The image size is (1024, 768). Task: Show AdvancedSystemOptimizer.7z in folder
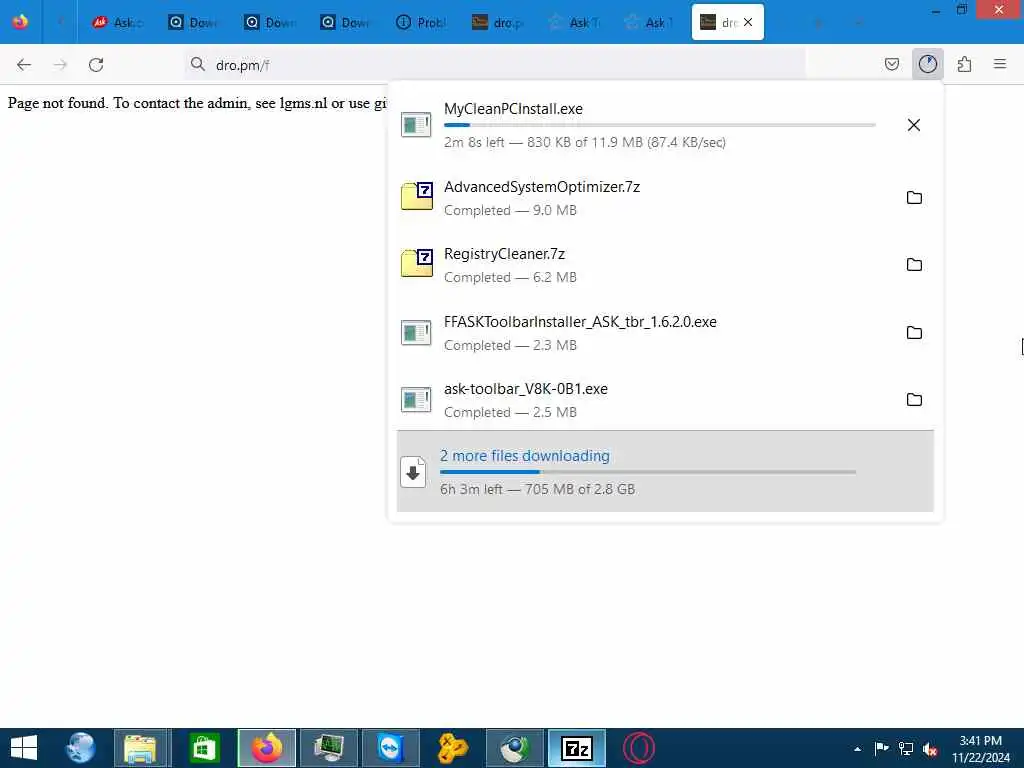[914, 198]
